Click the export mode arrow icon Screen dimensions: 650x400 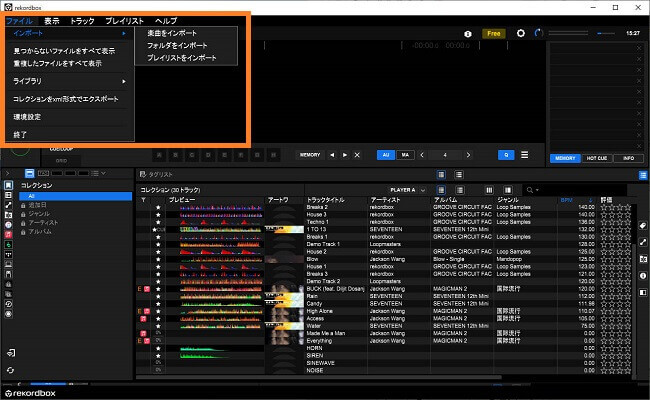tap(11, 353)
